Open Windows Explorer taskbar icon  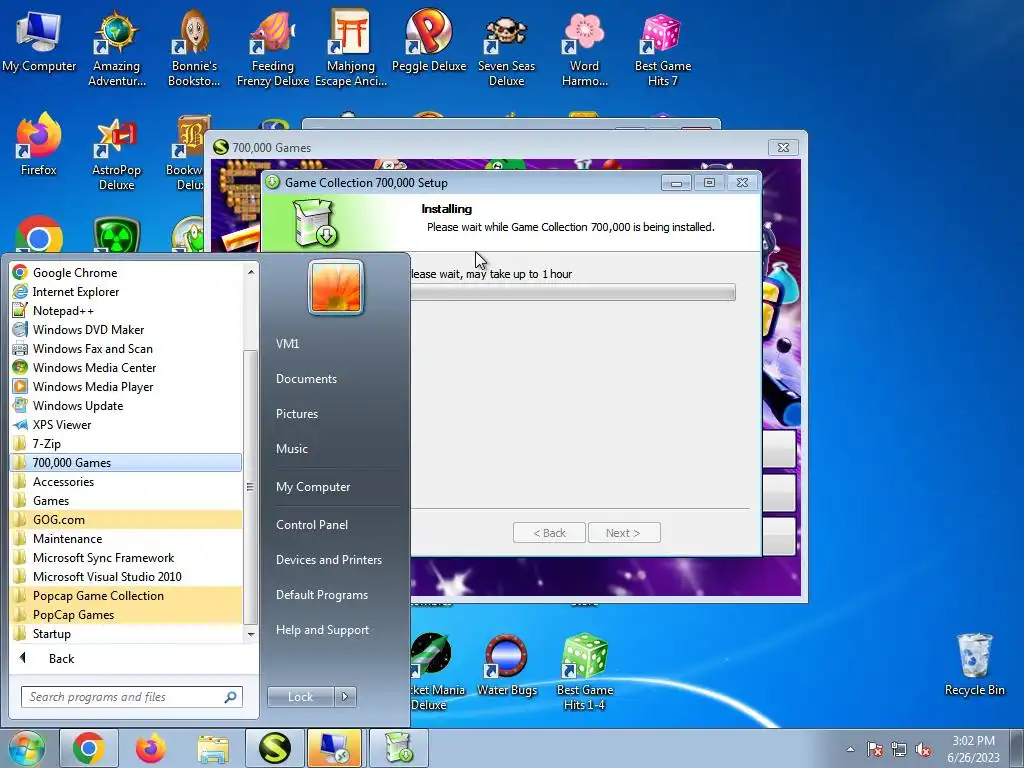[x=213, y=748]
